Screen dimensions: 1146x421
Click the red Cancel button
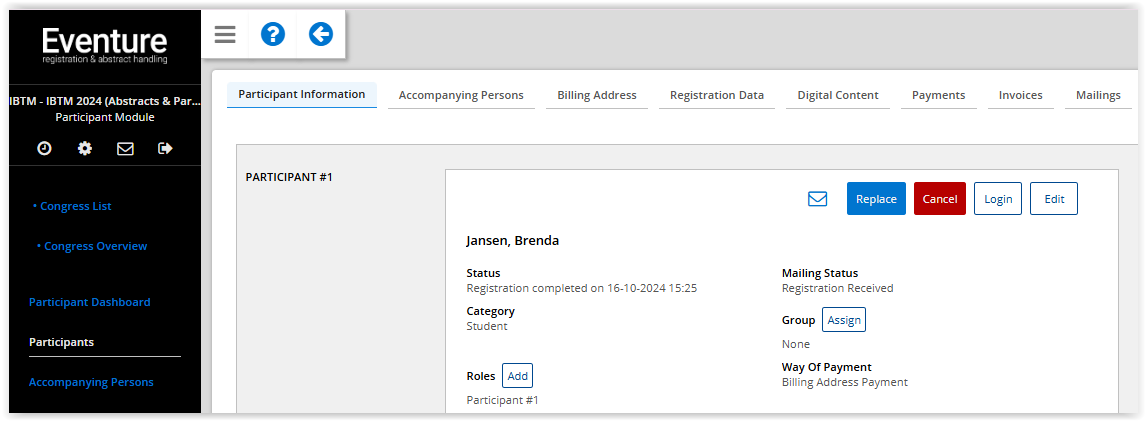tap(939, 199)
